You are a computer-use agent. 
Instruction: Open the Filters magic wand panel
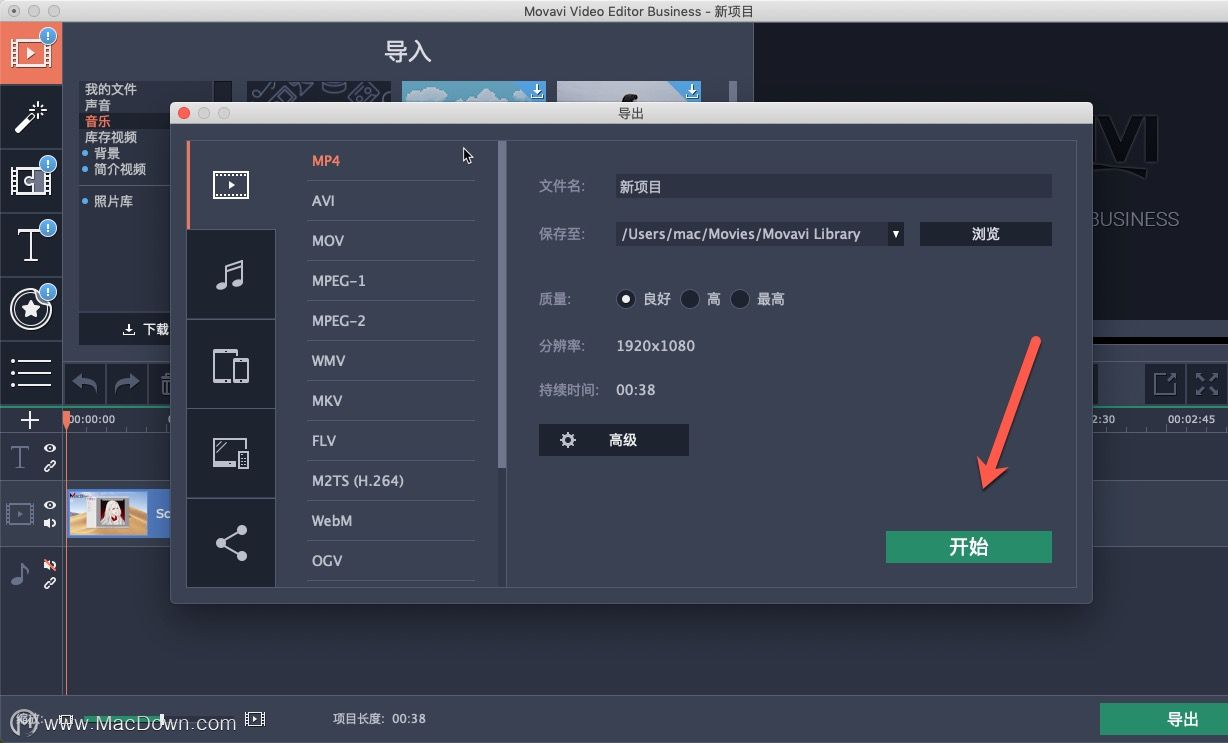(31, 118)
